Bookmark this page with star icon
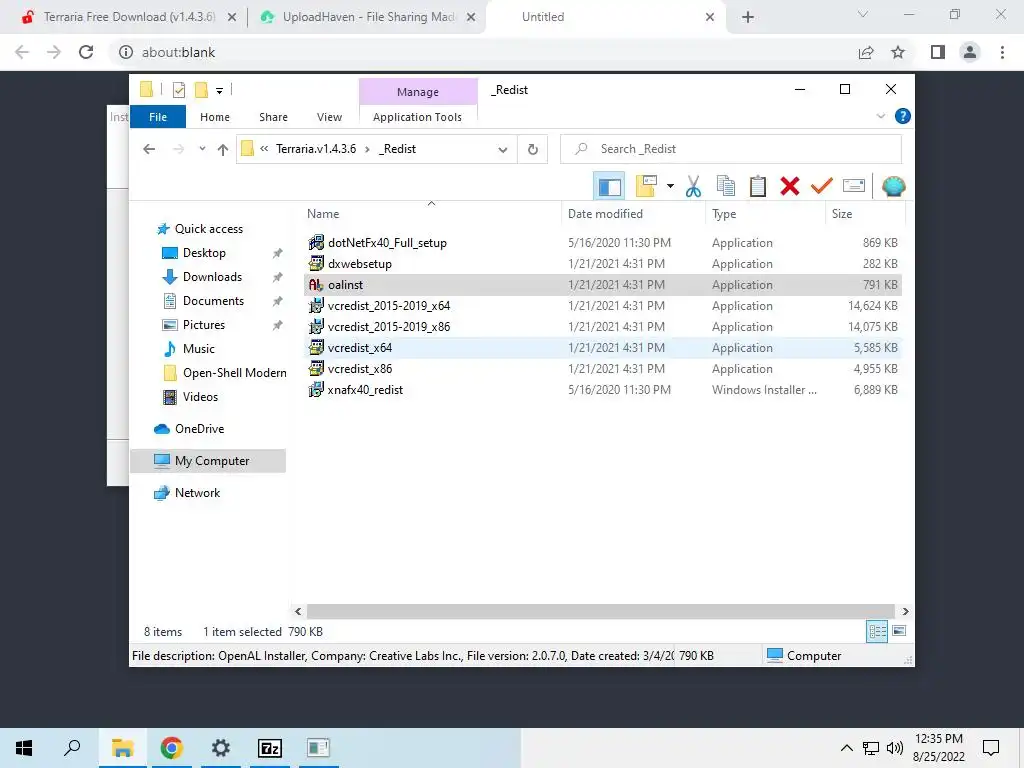The height and width of the screenshot is (768, 1024). point(898,52)
